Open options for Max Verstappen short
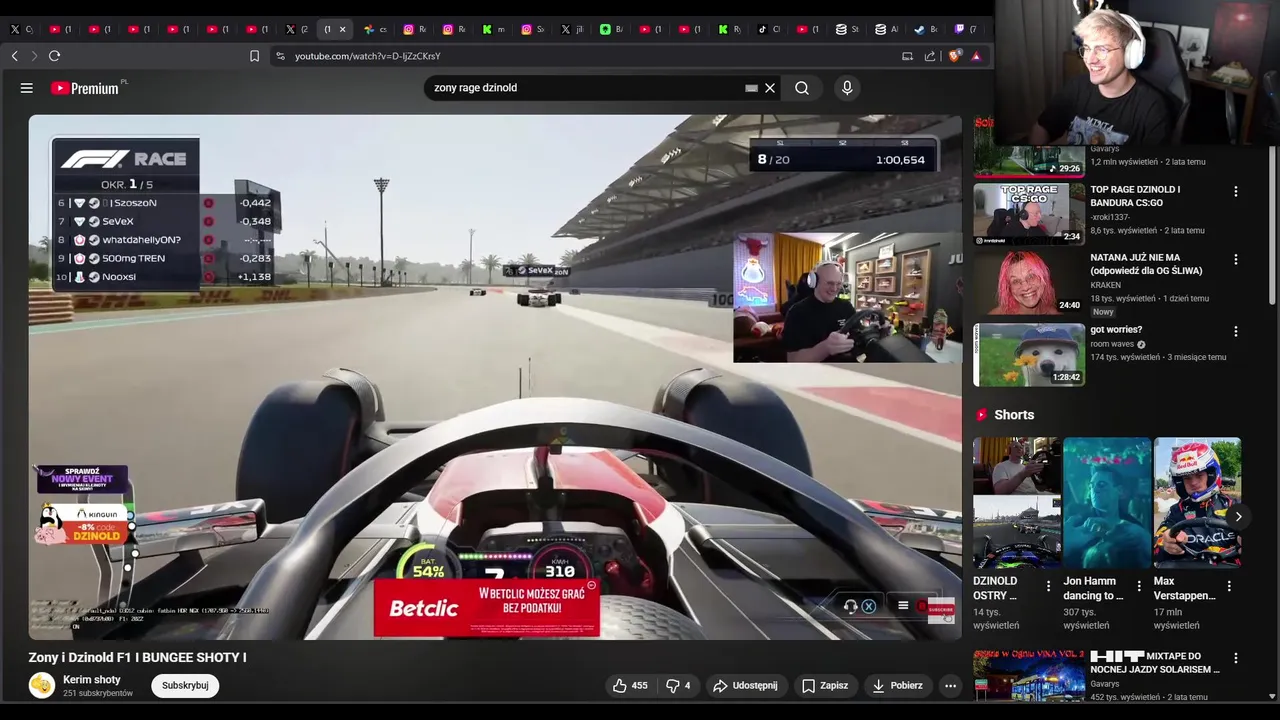This screenshot has height=720, width=1280. click(x=1229, y=586)
